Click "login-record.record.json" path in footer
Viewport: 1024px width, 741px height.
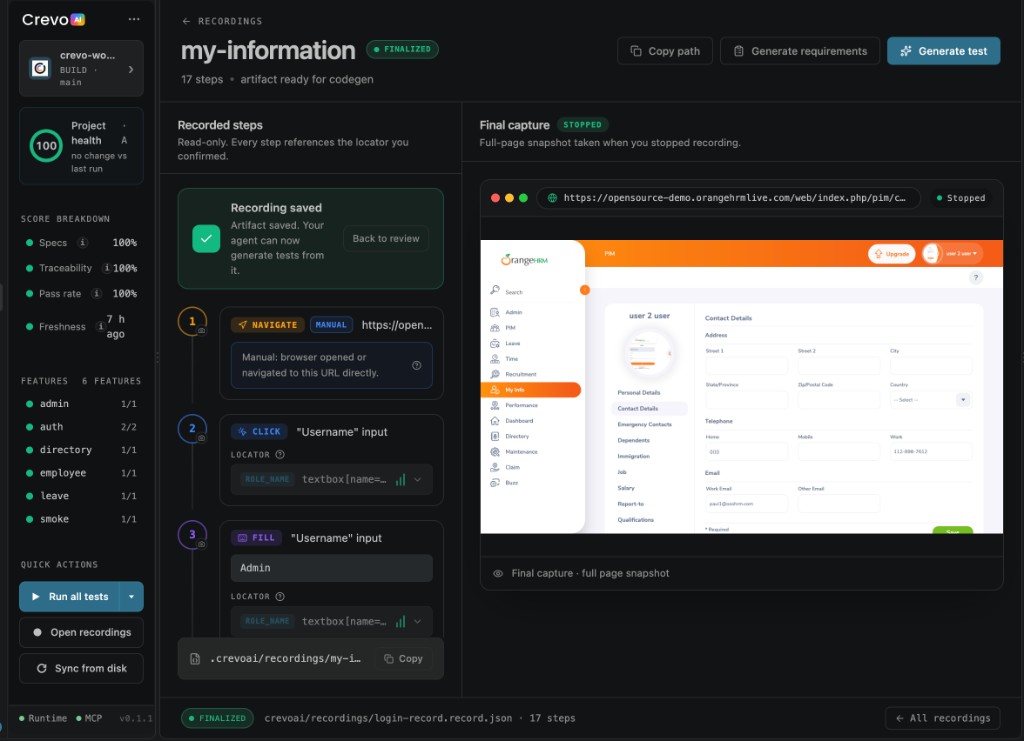[x=389, y=718]
